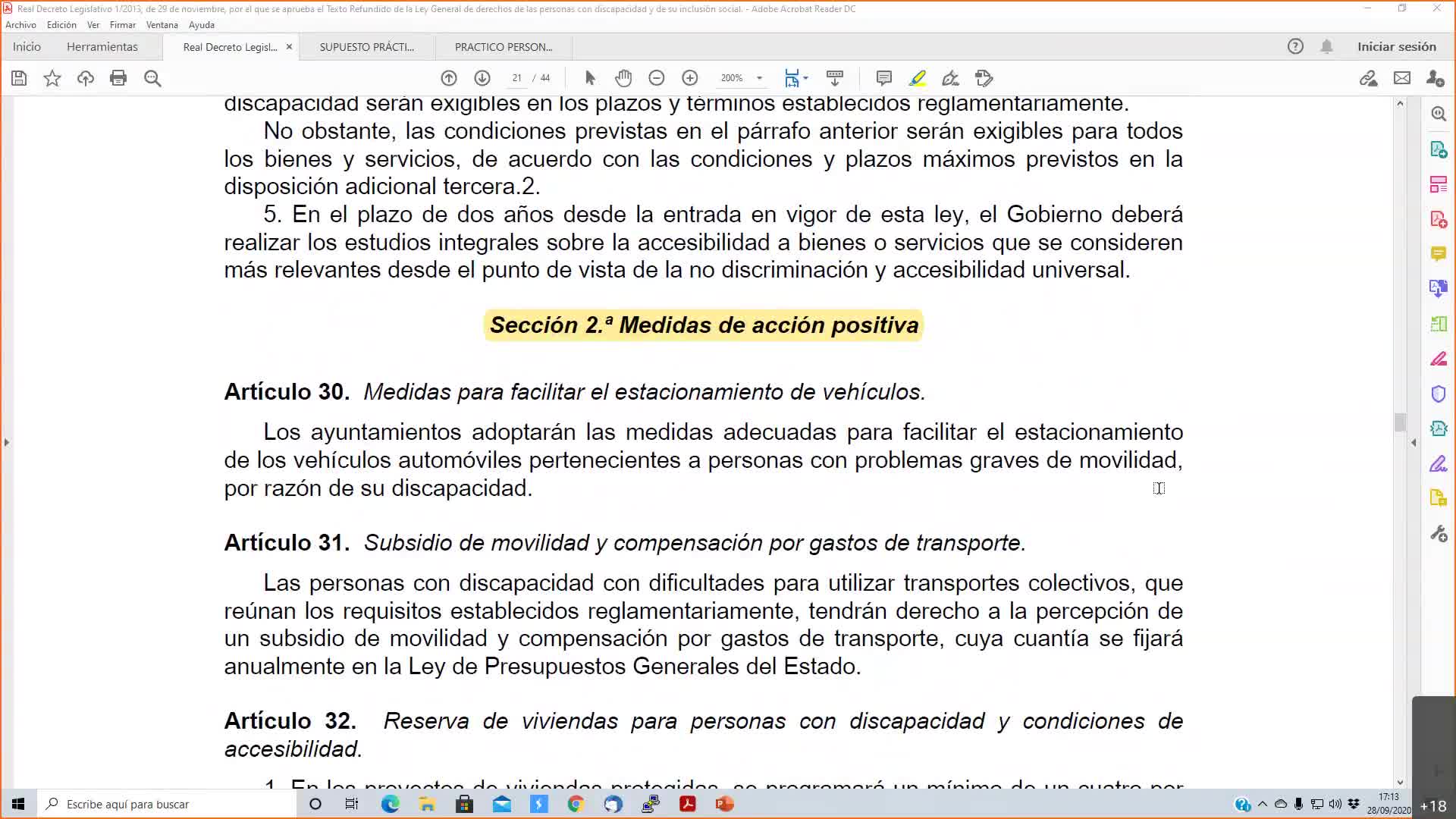The height and width of the screenshot is (819, 1456).
Task: Switch to Inicio tab
Action: [x=27, y=46]
